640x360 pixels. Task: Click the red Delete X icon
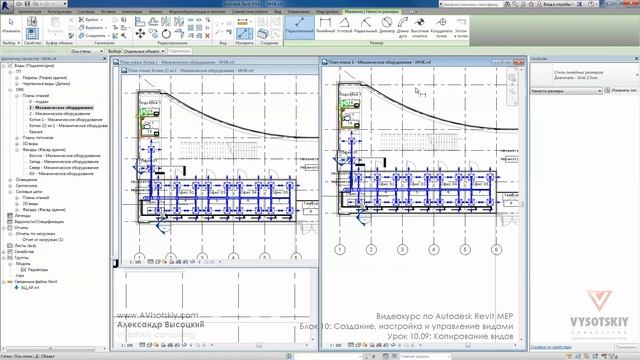click(207, 36)
